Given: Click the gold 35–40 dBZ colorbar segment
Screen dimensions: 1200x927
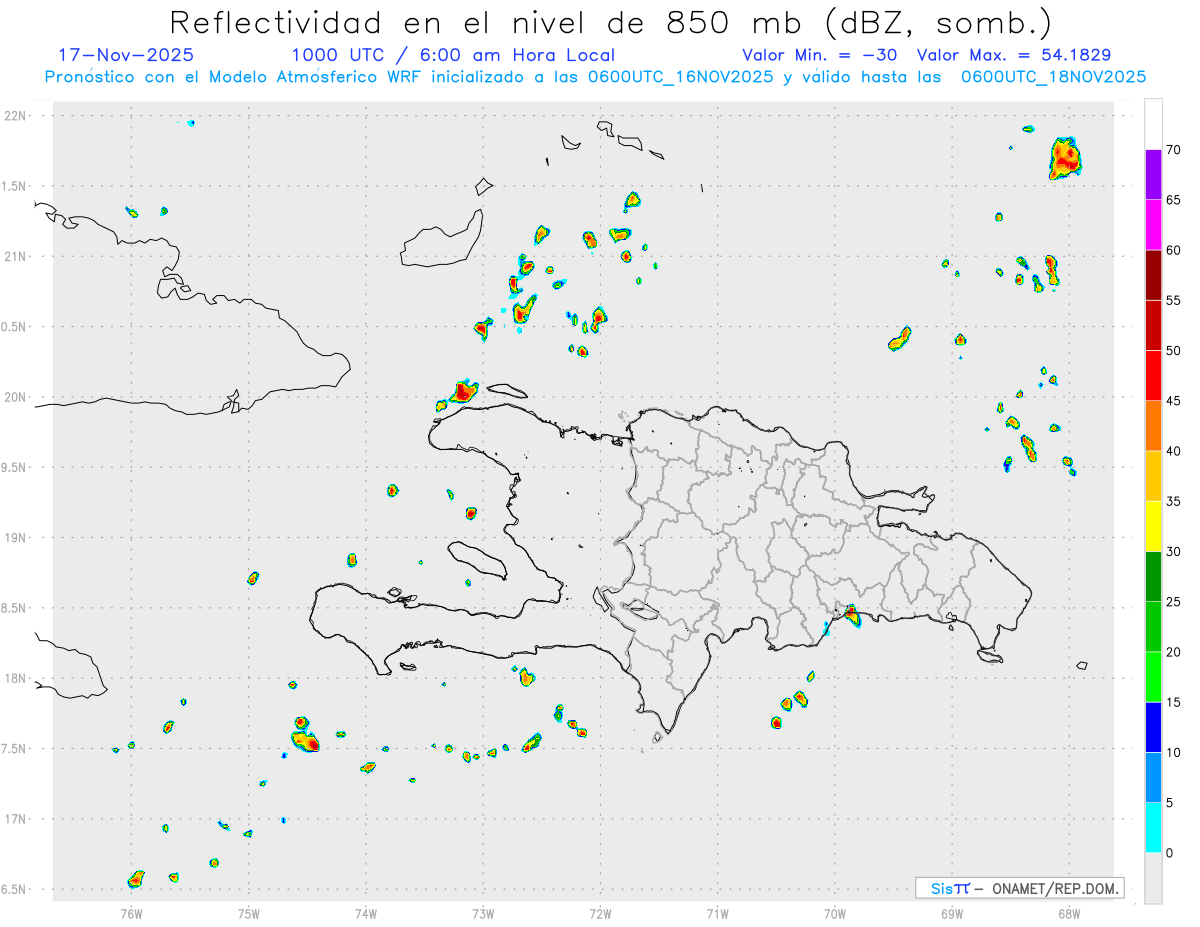Looking at the screenshot, I should pyautogui.click(x=1153, y=476).
